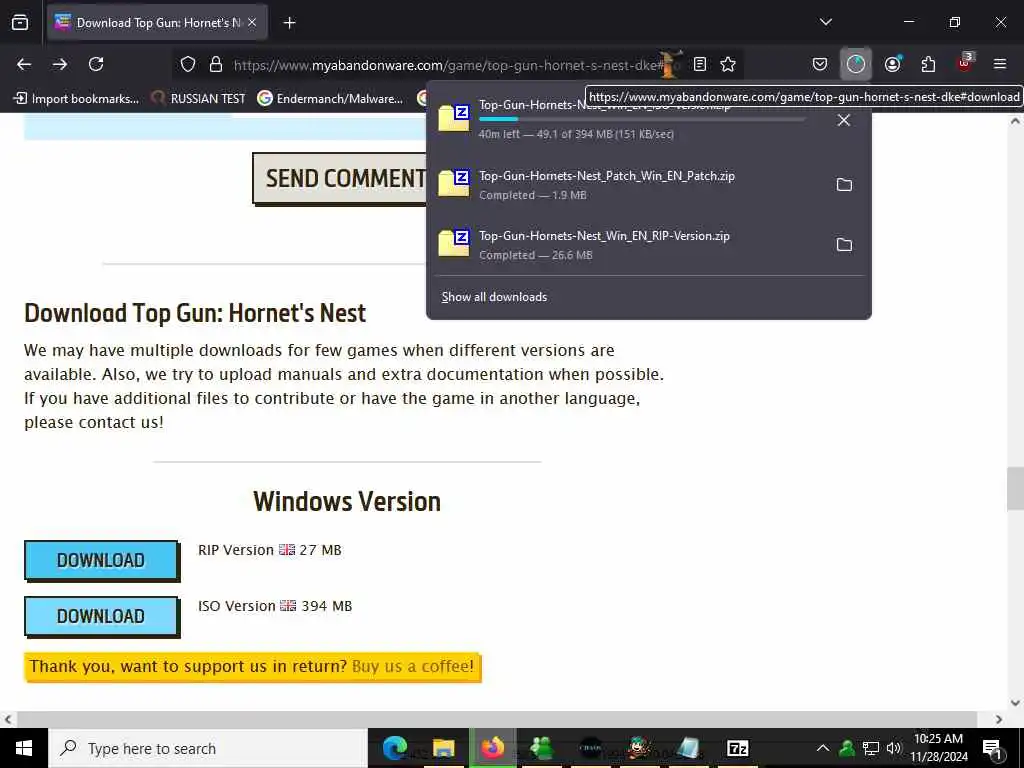Close the Download Top Gun tab
Viewport: 1024px width, 768px height.
[252, 23]
